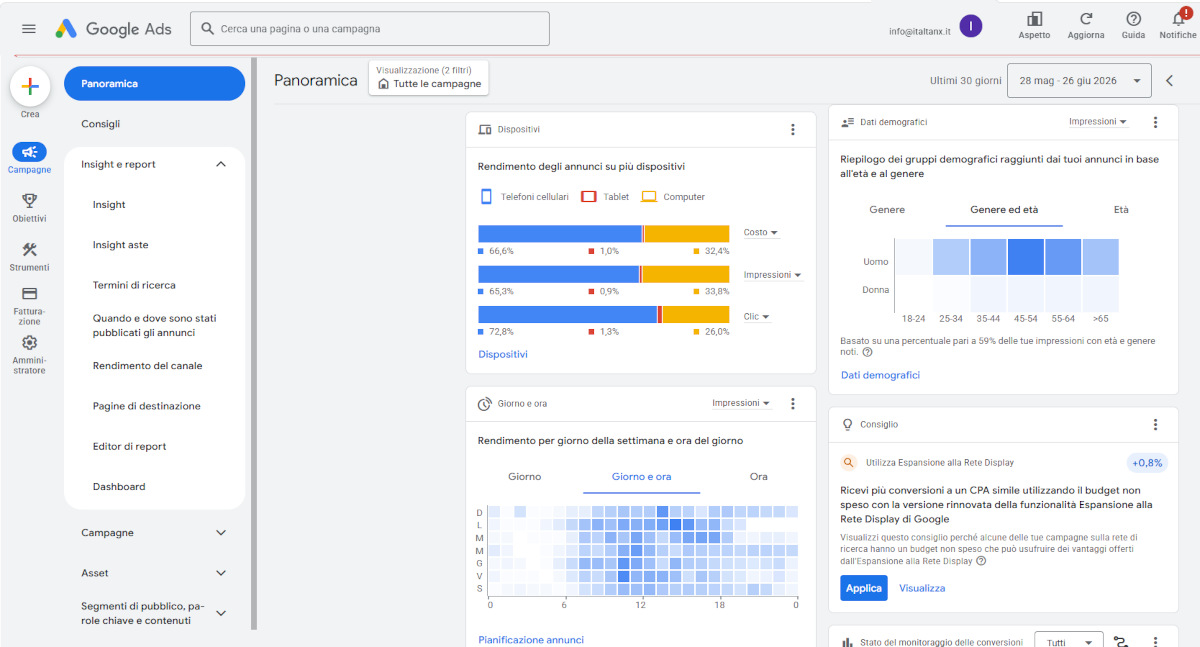Screen dimensions: 1200x647
Task: Switch to the Ora tab
Action: click(x=759, y=477)
